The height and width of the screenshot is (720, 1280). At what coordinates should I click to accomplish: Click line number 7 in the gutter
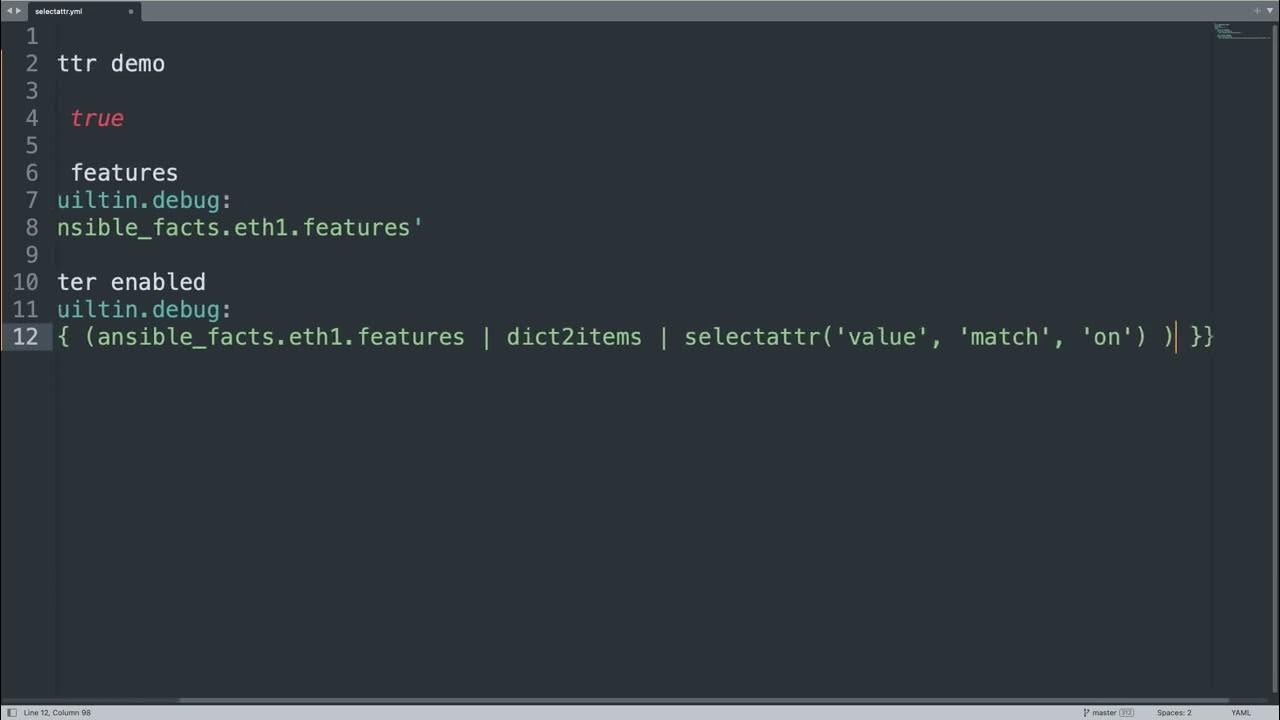coord(32,200)
